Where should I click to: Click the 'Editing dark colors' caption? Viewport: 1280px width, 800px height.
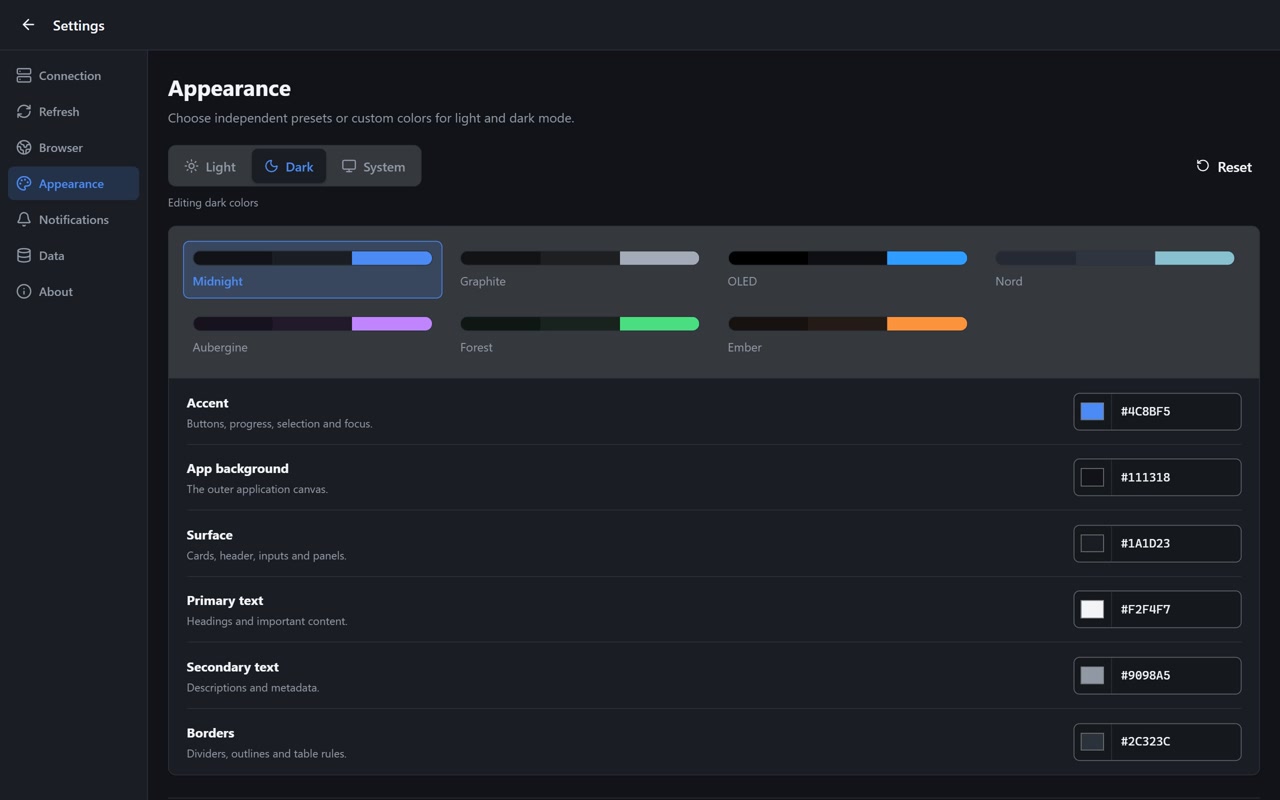pos(213,202)
